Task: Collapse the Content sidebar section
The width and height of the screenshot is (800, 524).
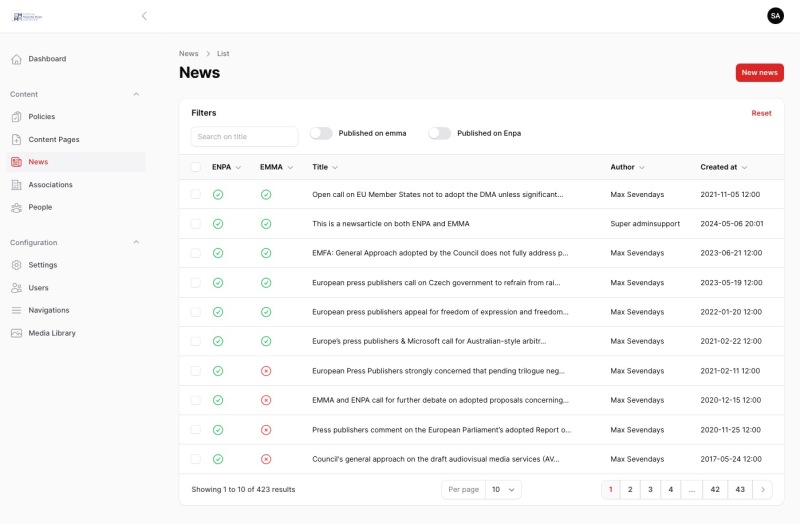Action: (136, 94)
